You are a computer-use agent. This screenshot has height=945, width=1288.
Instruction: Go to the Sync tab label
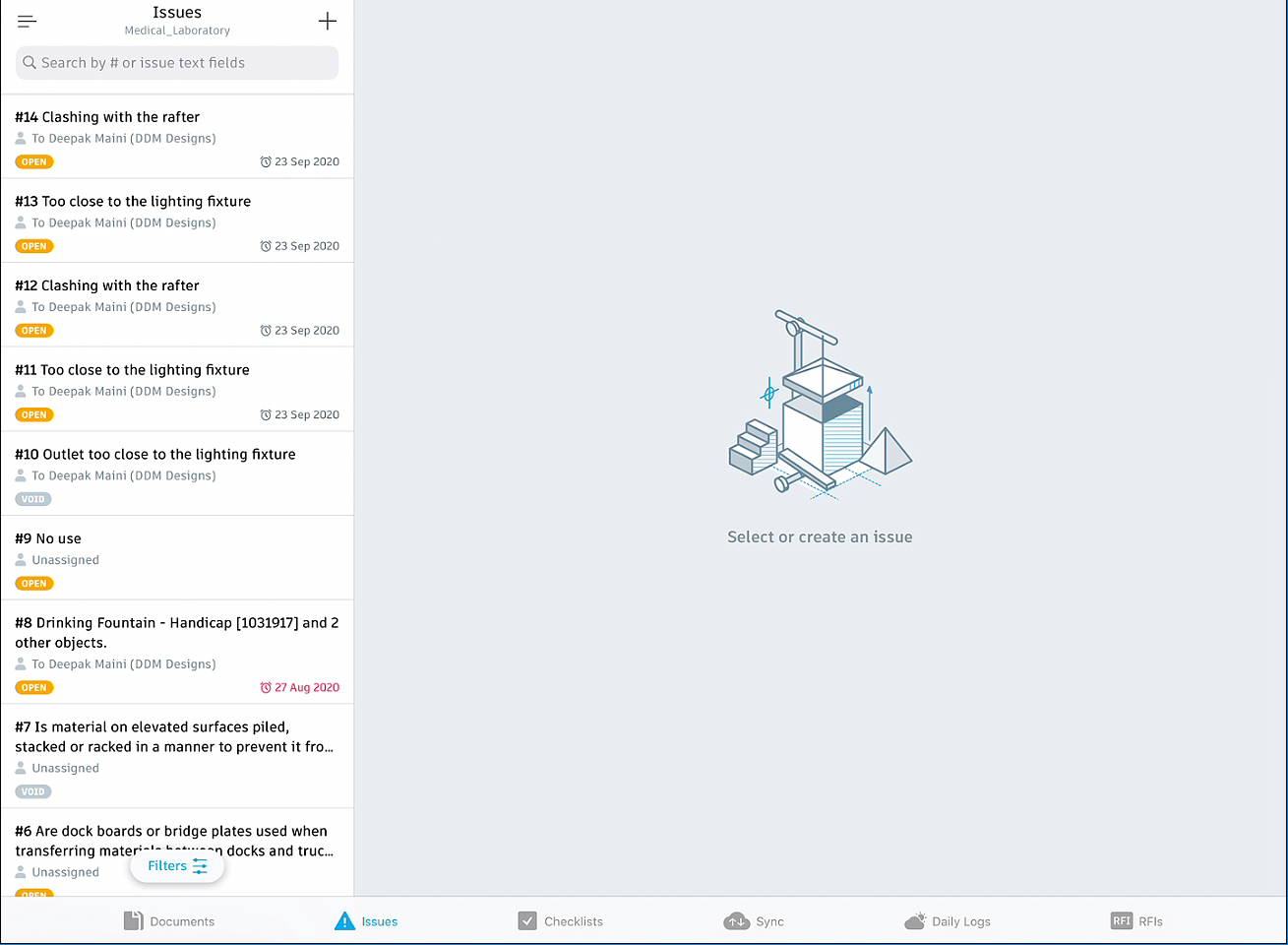[x=769, y=921]
